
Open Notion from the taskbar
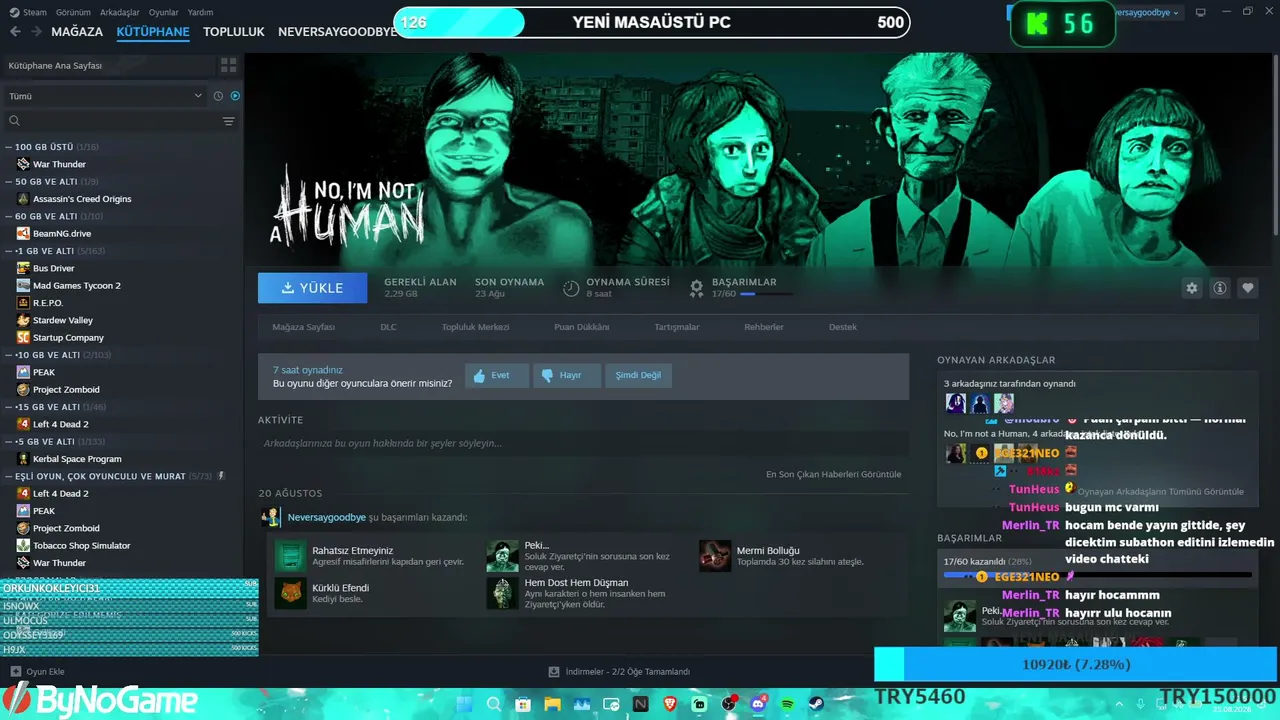pos(641,704)
